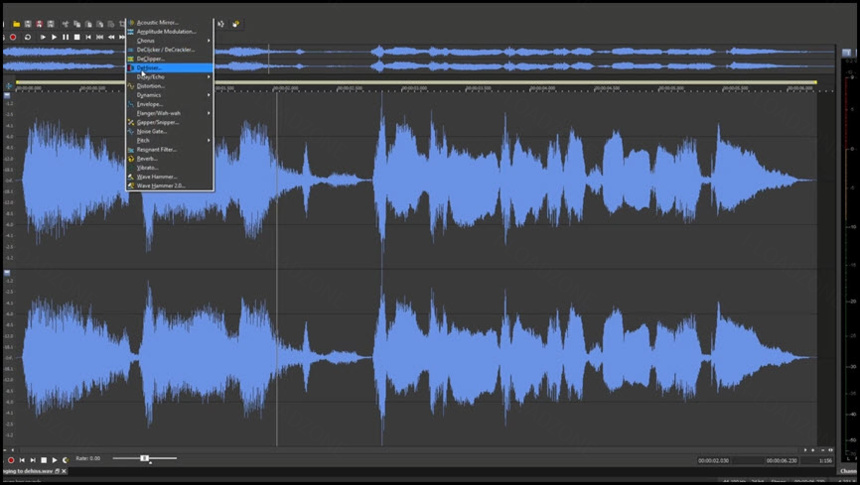Click the Paste toolbar icon
Image resolution: width=860 pixels, height=485 pixels.
(x=88, y=24)
